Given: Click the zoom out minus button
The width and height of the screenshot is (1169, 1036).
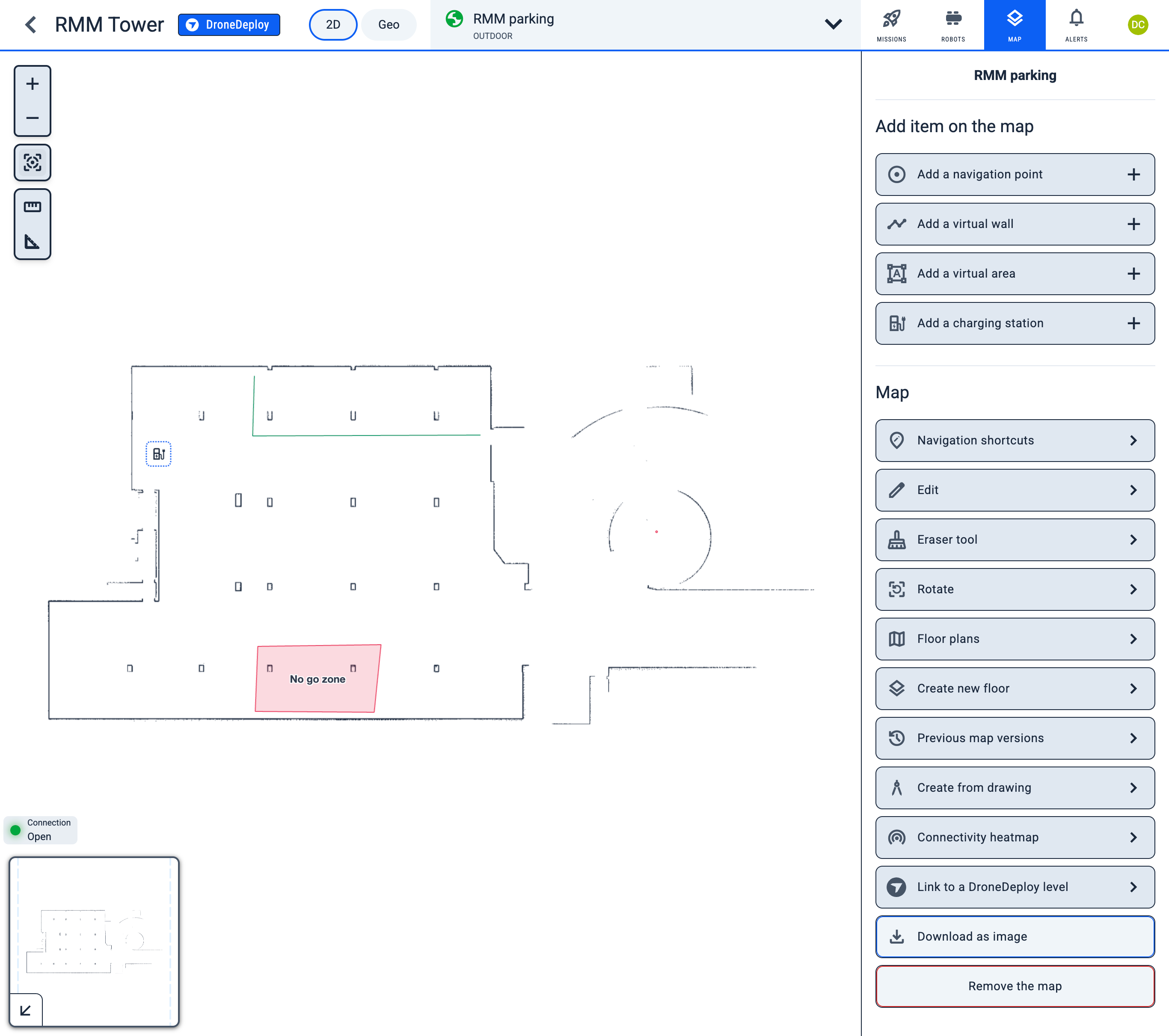Looking at the screenshot, I should click(x=33, y=118).
